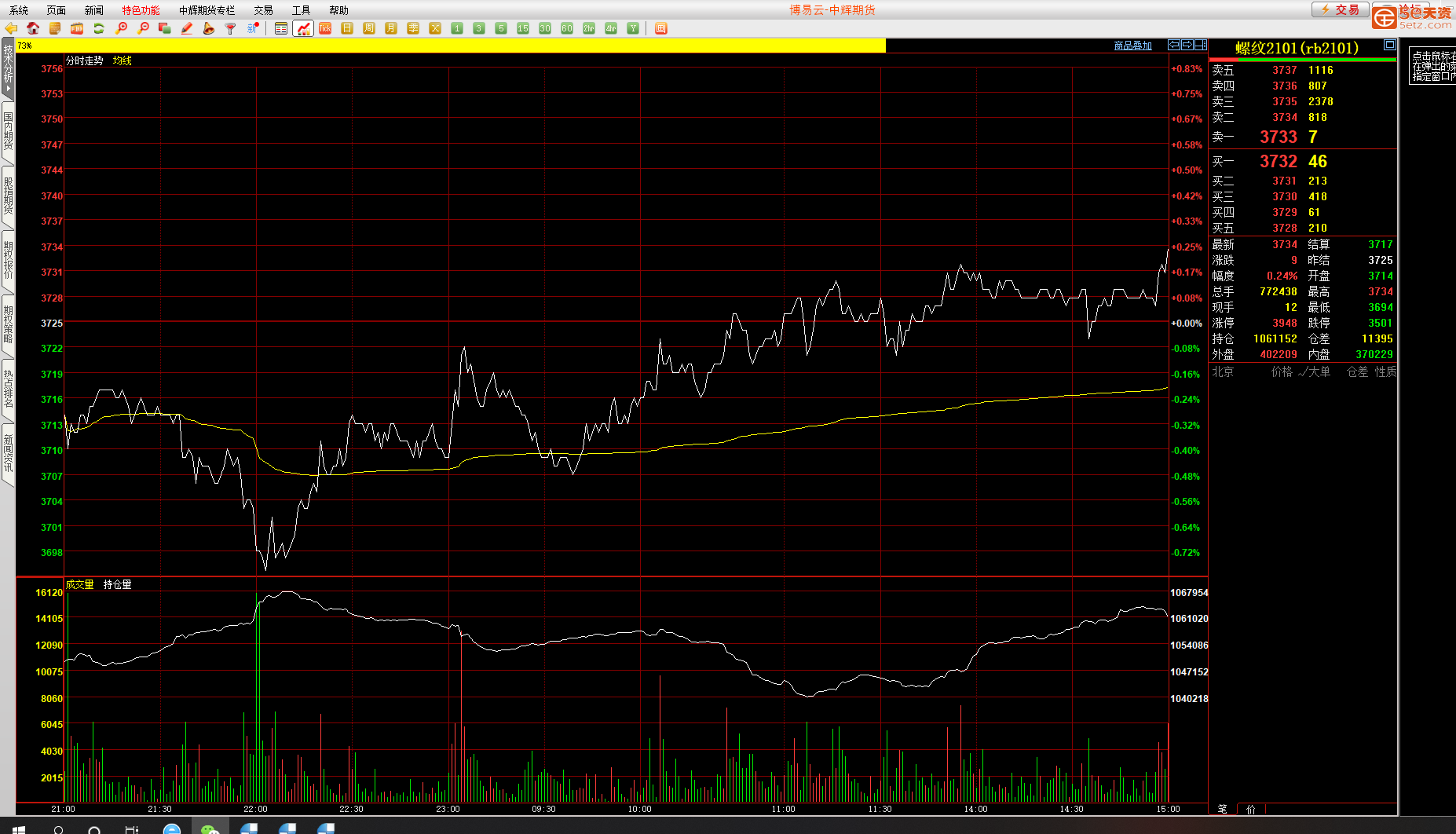Open the funnel filter icon

point(231,28)
